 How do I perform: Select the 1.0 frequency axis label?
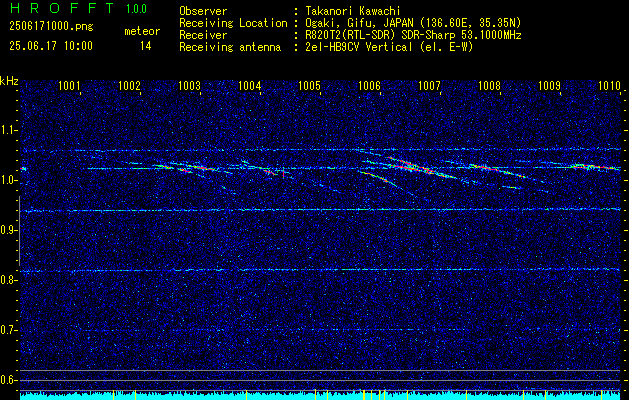coord(8,181)
